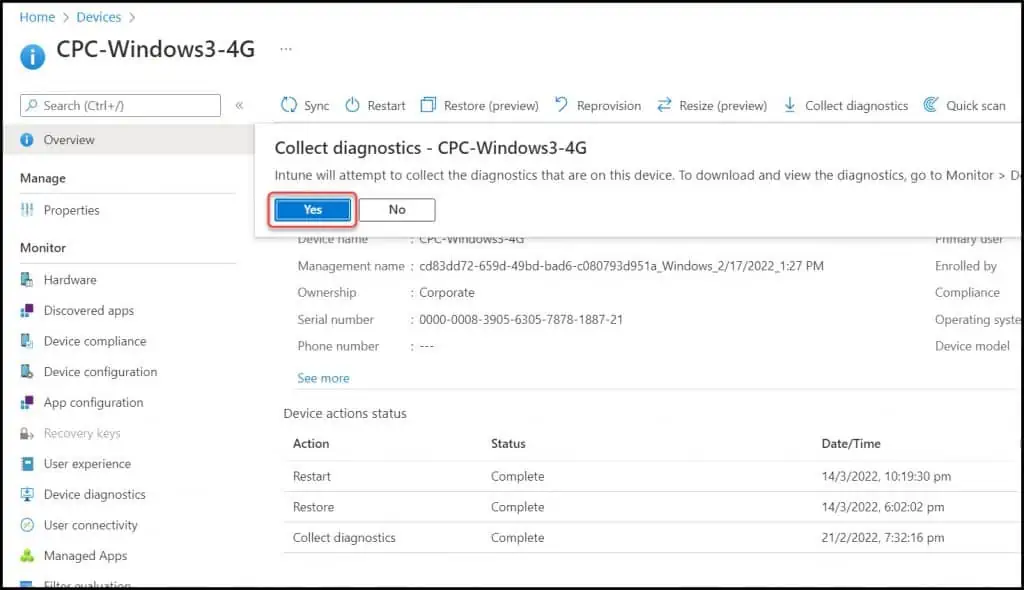The image size is (1024, 590).
Task: Click the Managed Apps icon
Action: (27, 556)
